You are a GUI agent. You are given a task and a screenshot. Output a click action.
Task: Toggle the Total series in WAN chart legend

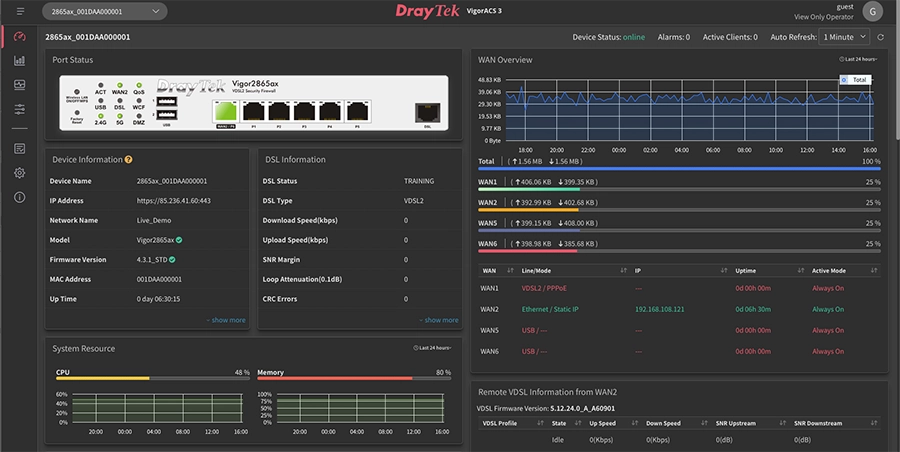(855, 80)
